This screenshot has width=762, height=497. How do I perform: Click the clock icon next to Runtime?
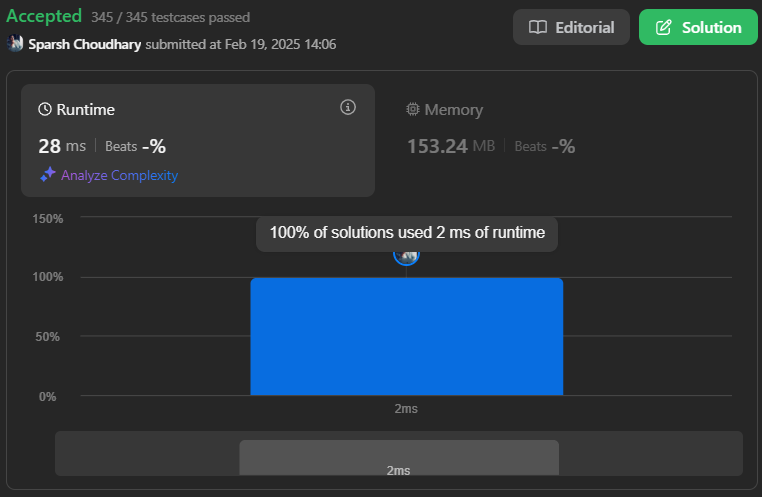tap(45, 110)
